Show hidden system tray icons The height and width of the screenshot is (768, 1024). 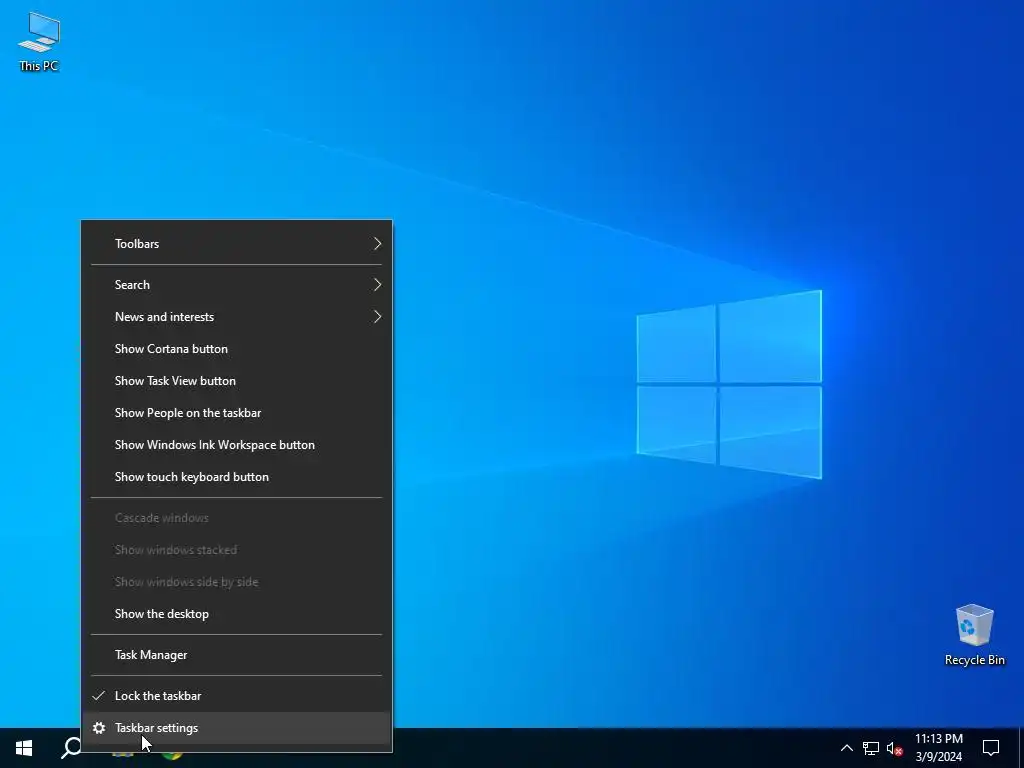[x=846, y=748]
